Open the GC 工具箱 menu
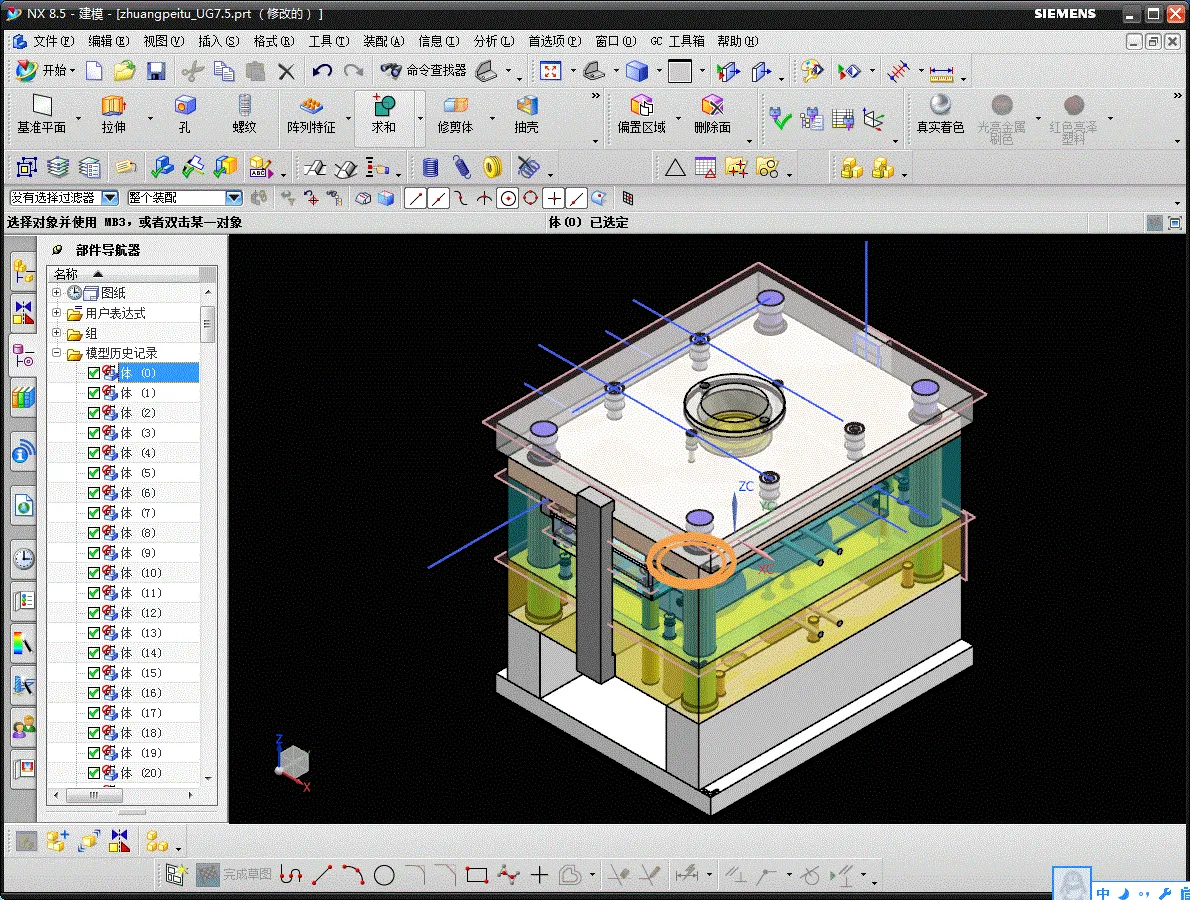The image size is (1190, 900). click(677, 41)
